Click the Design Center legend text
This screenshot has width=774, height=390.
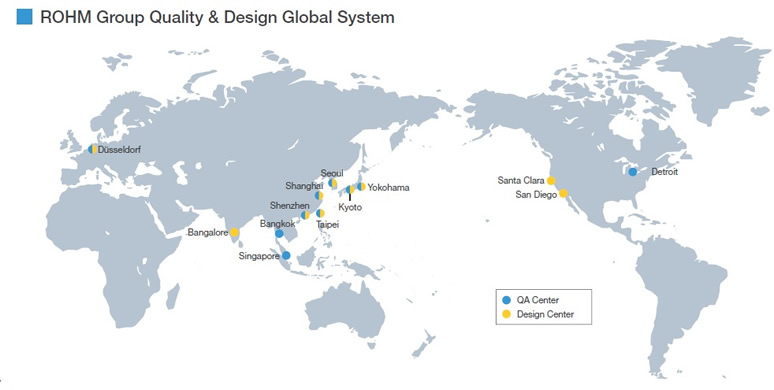click(x=545, y=314)
